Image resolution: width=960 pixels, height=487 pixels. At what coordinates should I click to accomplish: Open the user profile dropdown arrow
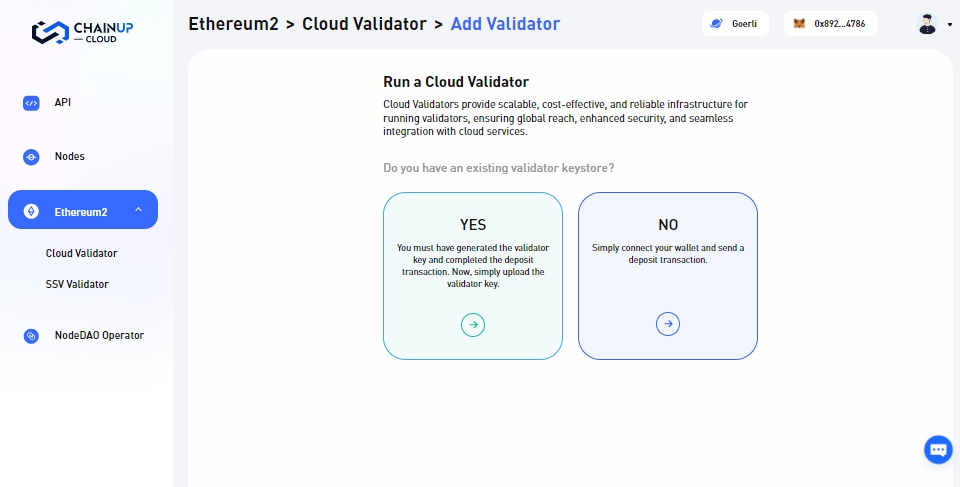(x=949, y=25)
